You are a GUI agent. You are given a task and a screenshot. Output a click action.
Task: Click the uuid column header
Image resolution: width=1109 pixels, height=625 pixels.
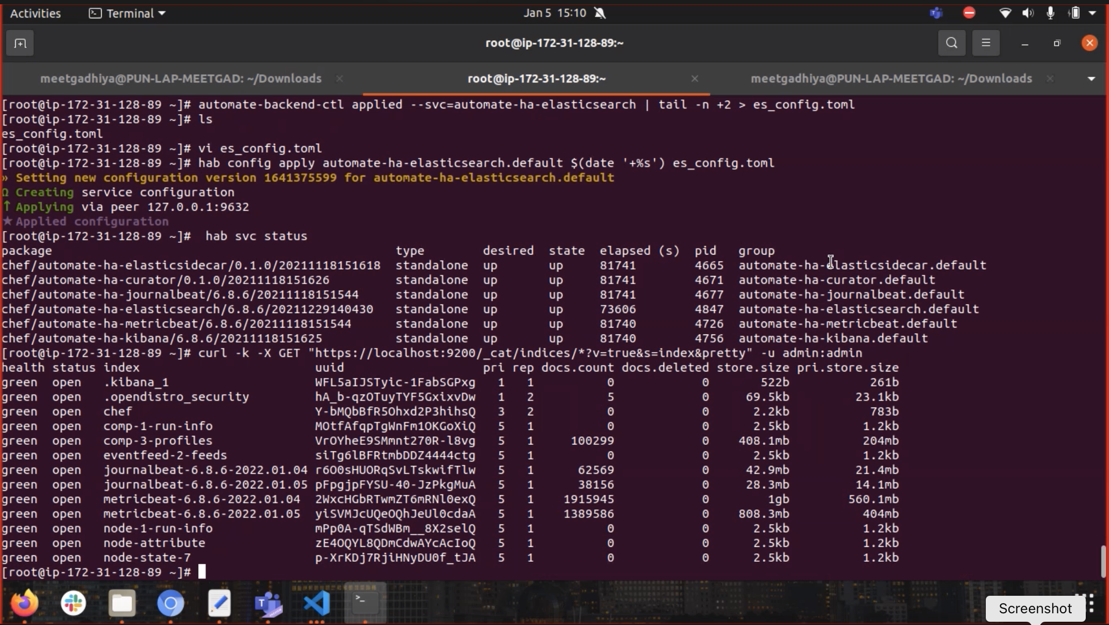point(330,368)
